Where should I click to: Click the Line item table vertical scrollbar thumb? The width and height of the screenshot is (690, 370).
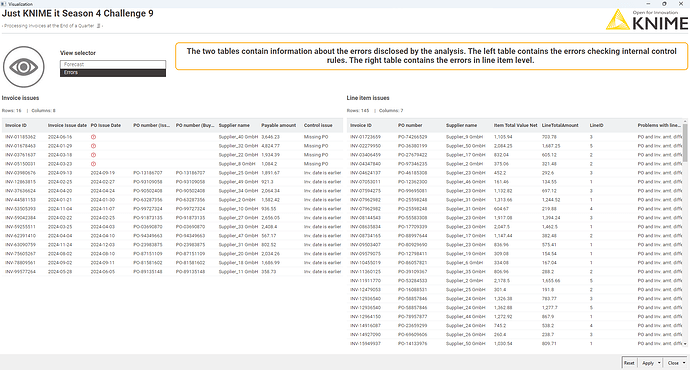(x=685, y=143)
